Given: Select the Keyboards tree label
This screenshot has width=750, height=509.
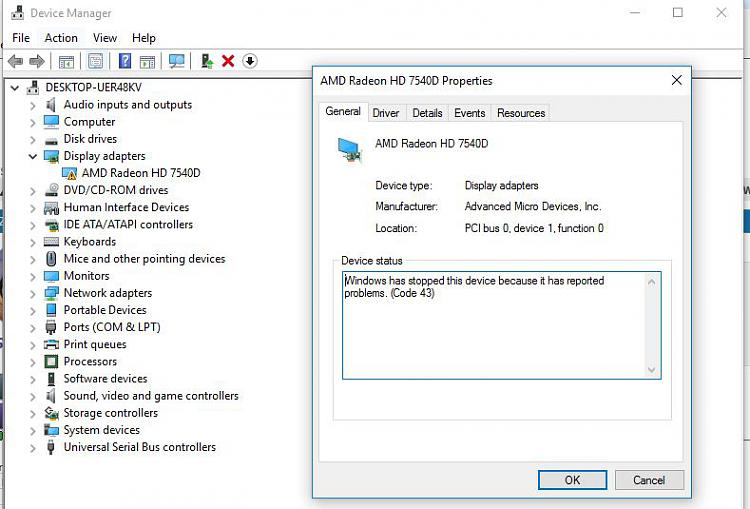Looking at the screenshot, I should pos(89,242).
